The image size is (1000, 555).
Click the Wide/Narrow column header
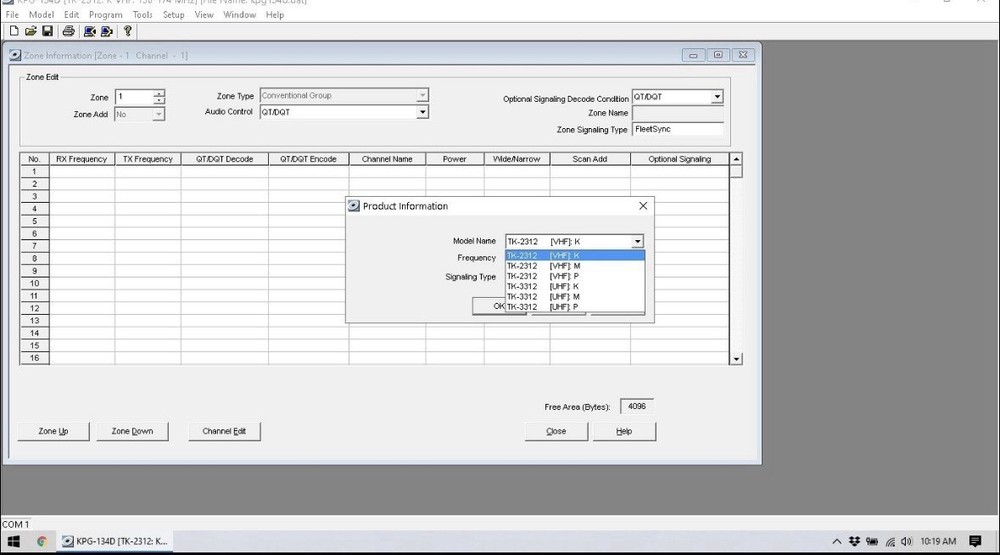[x=517, y=159]
